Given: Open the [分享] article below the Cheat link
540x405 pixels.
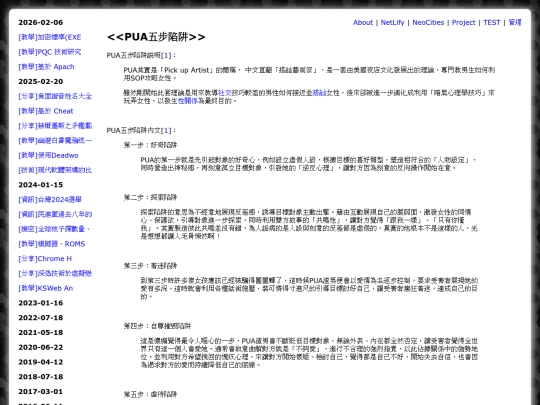Looking at the screenshot, I should point(55,126).
